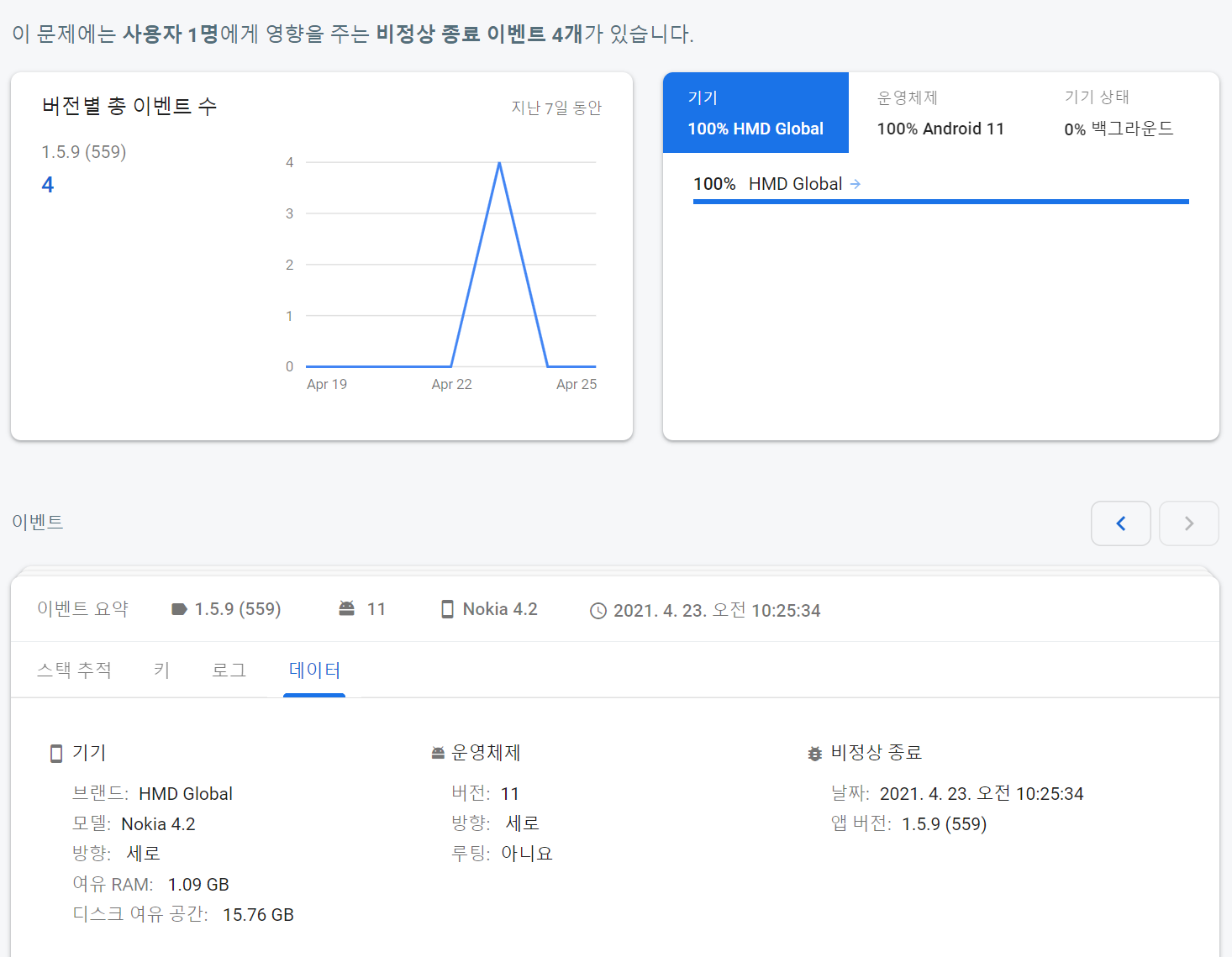Click the blue HMD Global progress bar

point(940,202)
